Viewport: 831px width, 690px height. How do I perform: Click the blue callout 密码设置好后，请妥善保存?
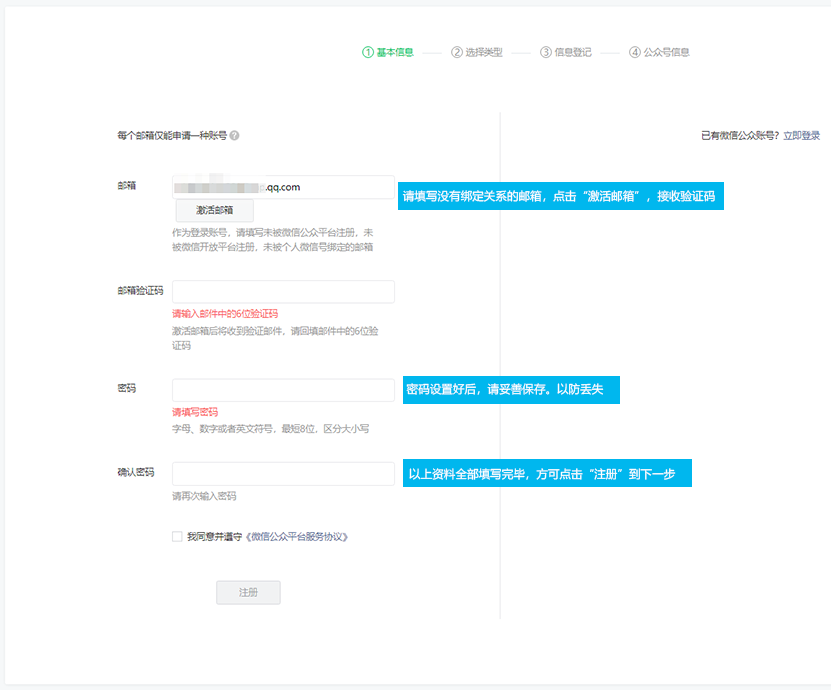click(x=511, y=390)
